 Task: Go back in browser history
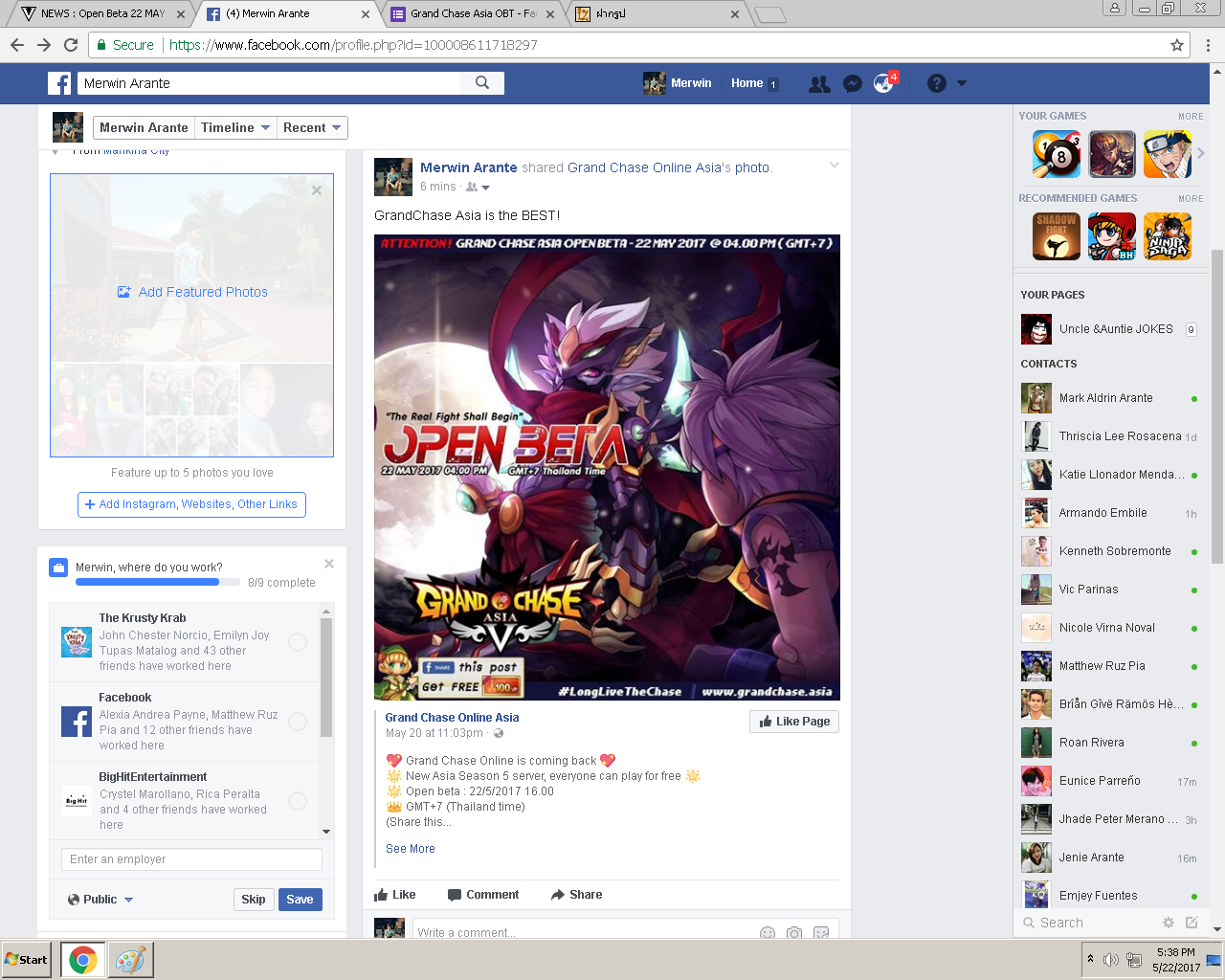17,45
